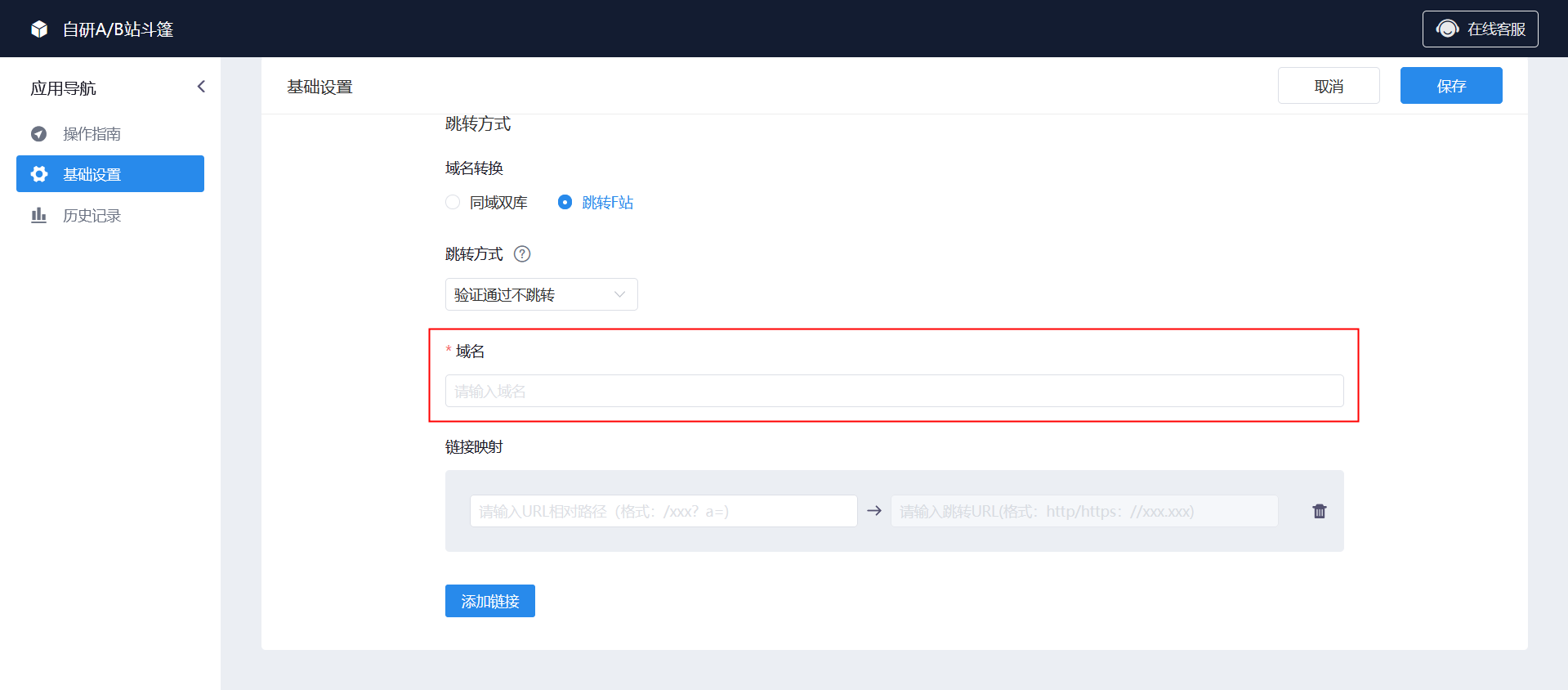
Task: Open 操作指南 in the sidebar
Action: 110,133
